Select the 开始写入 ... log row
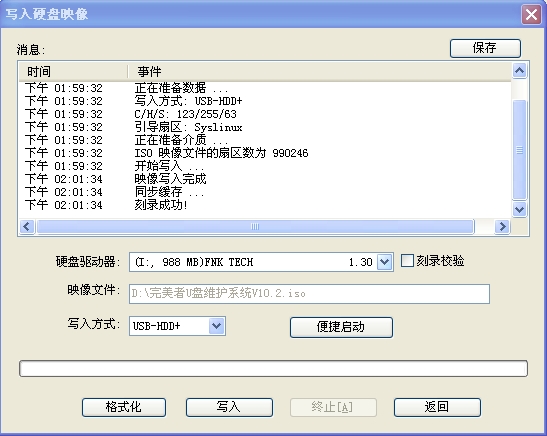Image resolution: width=547 pixels, height=436 pixels. (x=265, y=166)
